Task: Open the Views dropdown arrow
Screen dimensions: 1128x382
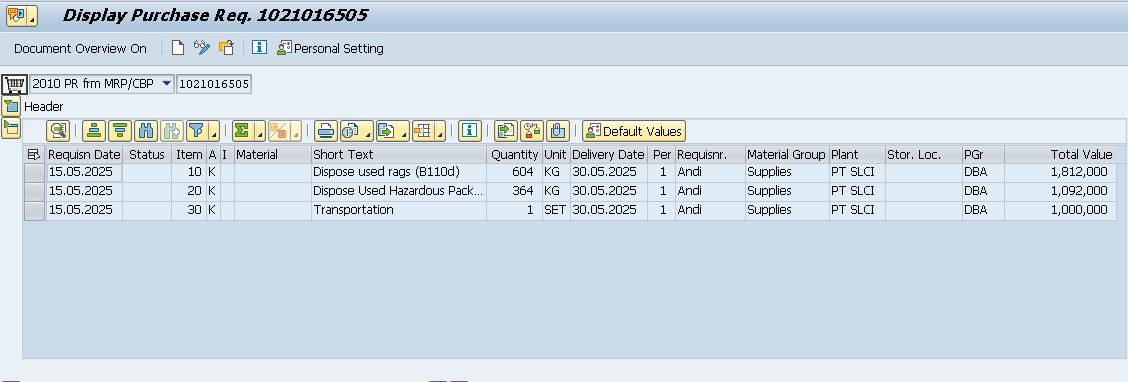Action: click(x=368, y=131)
